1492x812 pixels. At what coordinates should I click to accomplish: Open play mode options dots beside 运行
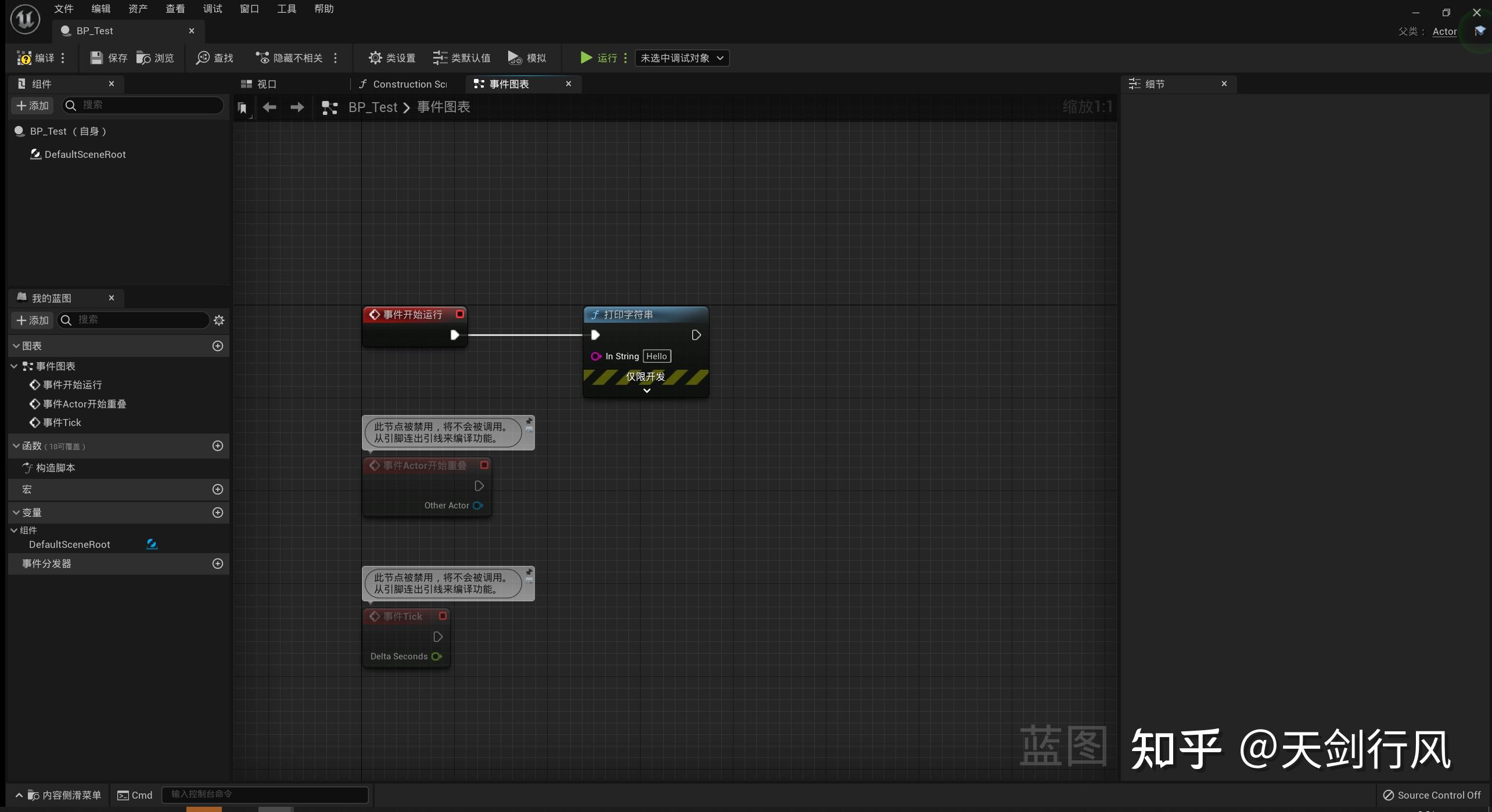pyautogui.click(x=625, y=58)
